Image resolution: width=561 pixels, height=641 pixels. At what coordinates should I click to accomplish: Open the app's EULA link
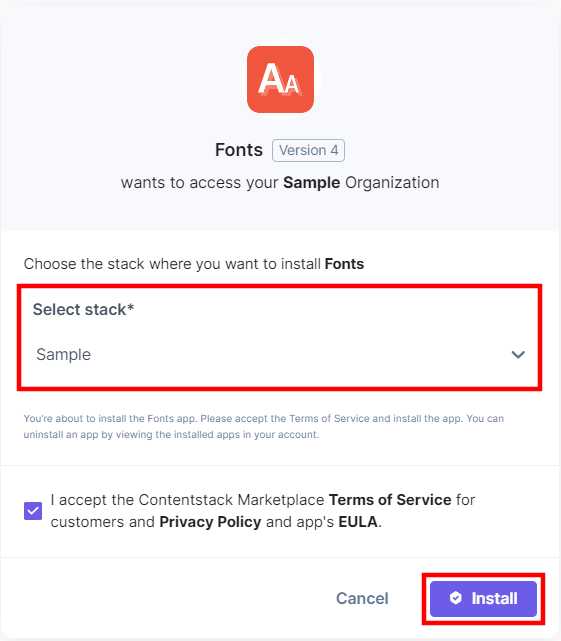pyautogui.click(x=358, y=522)
